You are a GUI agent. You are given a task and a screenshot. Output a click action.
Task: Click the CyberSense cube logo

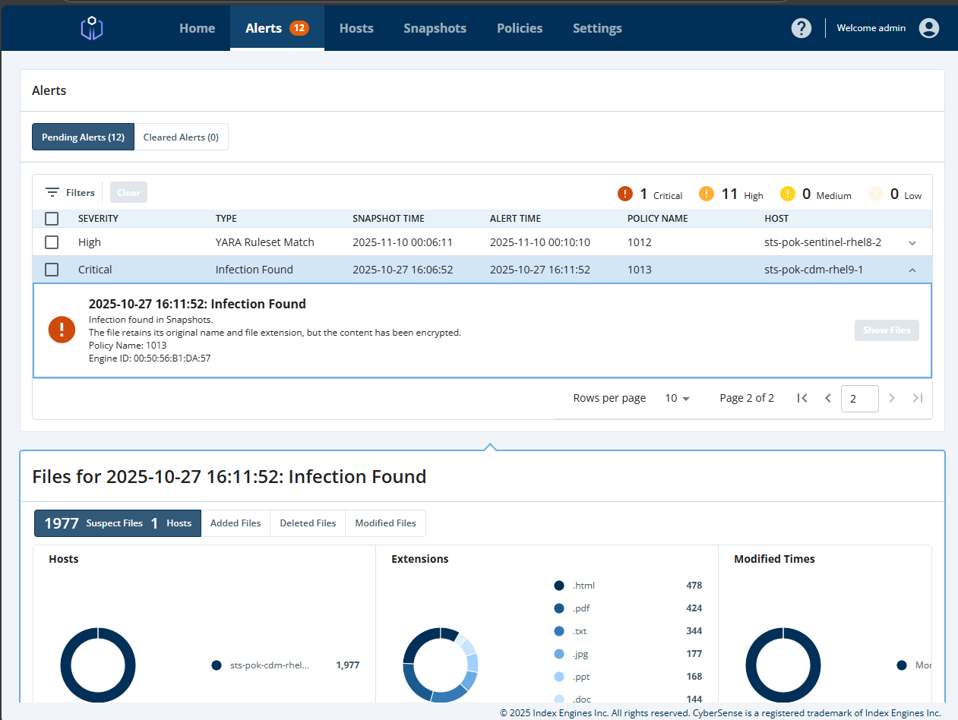point(92,28)
